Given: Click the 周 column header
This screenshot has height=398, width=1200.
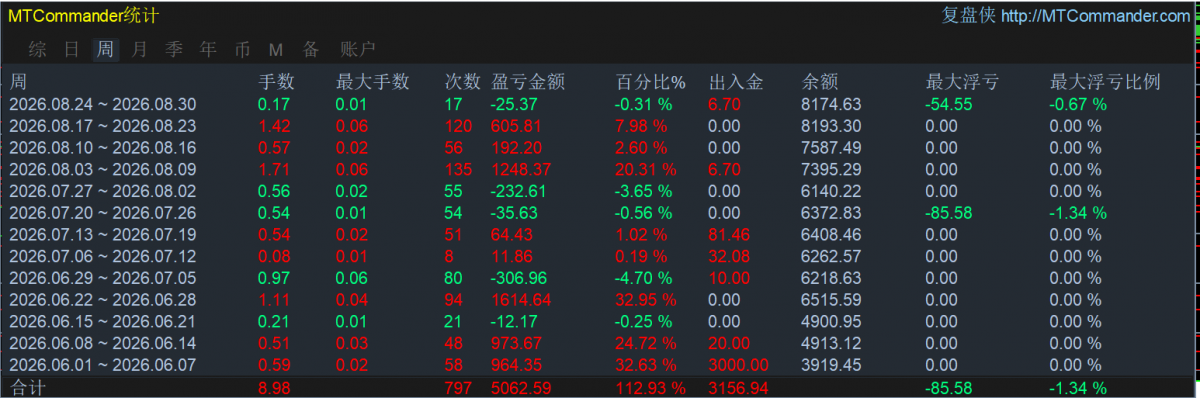Looking at the screenshot, I should tap(18, 82).
